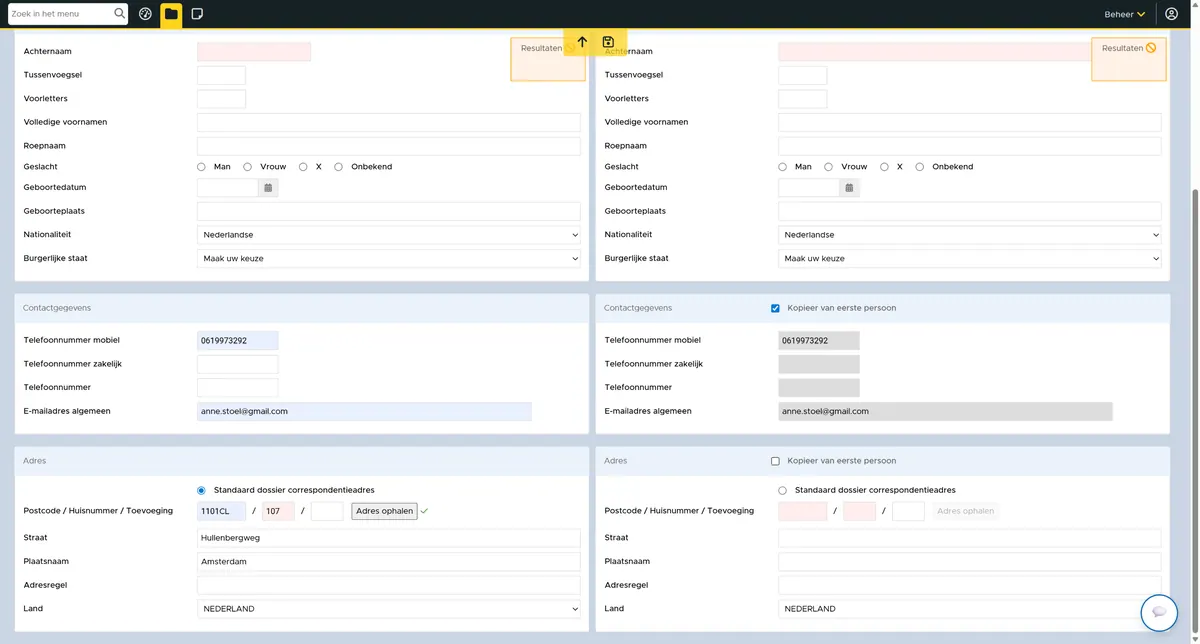1200x644 pixels.
Task: Click the first person's Achternaam field
Action: (254, 52)
